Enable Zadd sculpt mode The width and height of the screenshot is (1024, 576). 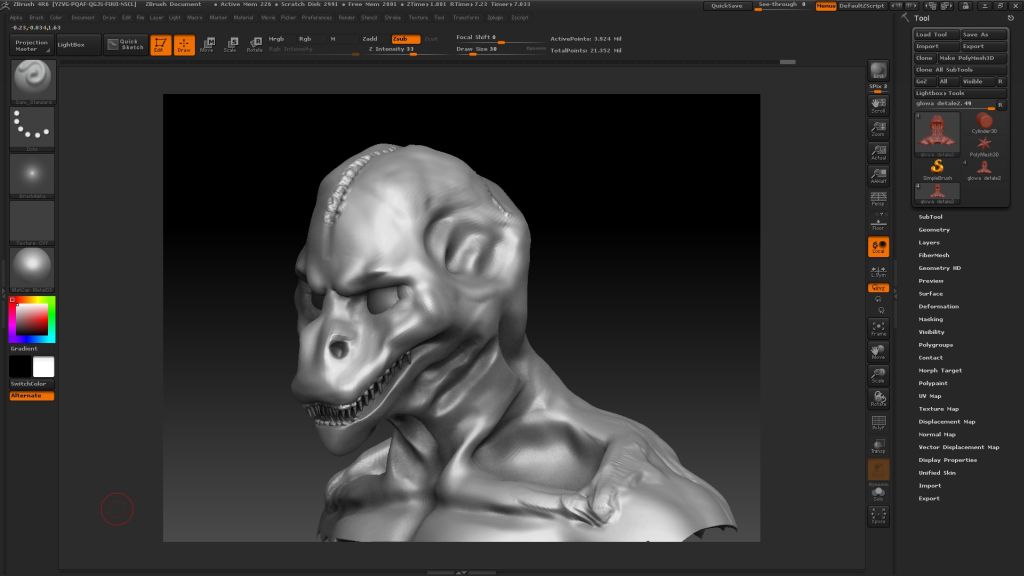coord(370,39)
